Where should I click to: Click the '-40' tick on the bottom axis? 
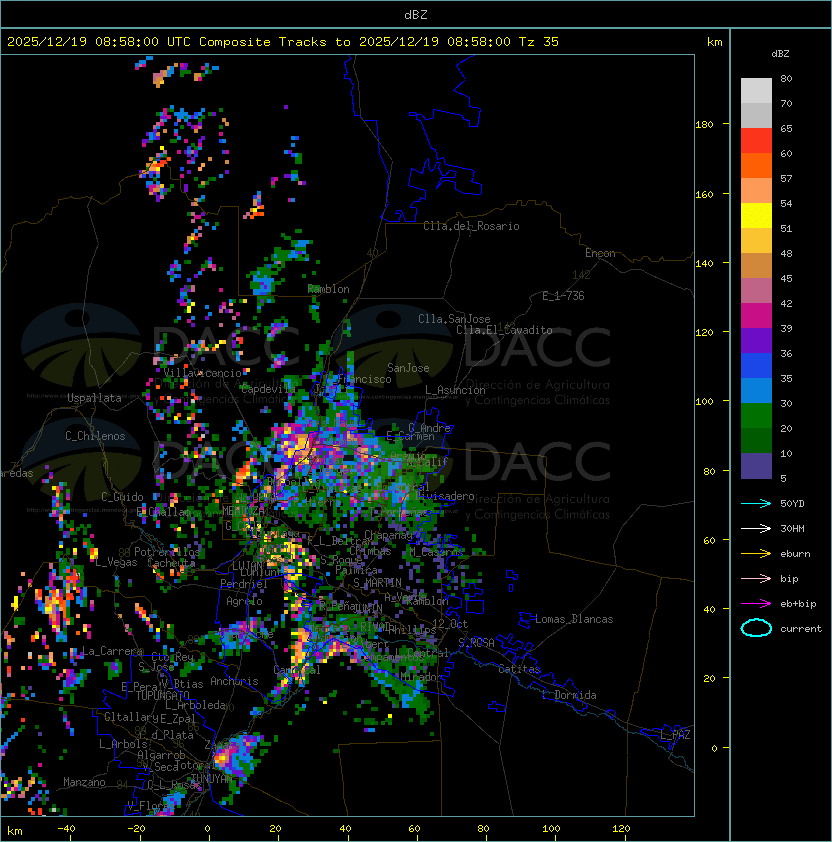(66, 829)
